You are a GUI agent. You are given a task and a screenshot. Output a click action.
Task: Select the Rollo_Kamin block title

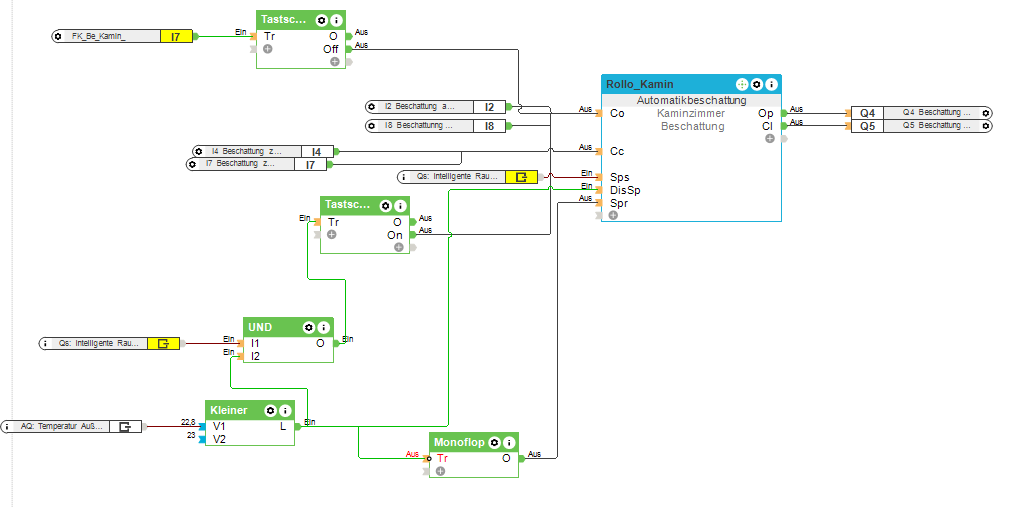pyautogui.click(x=640, y=84)
